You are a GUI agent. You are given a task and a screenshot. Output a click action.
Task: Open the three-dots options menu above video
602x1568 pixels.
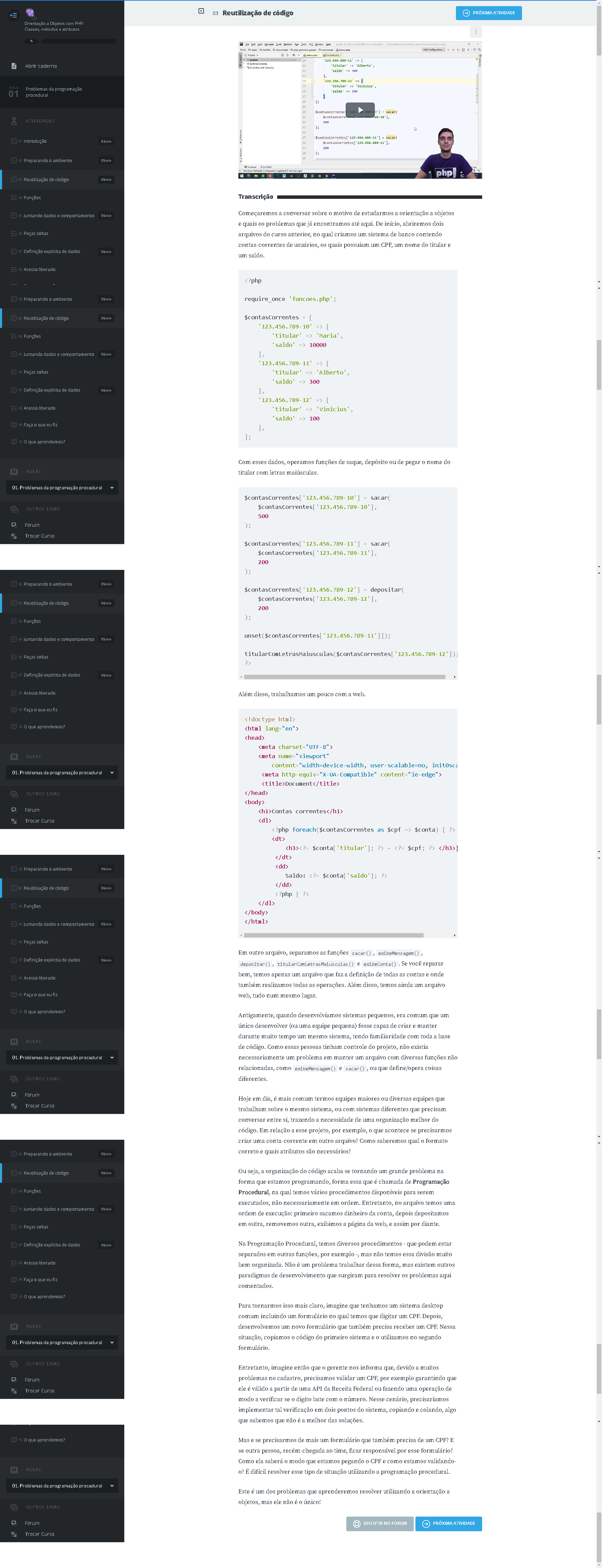click(475, 32)
